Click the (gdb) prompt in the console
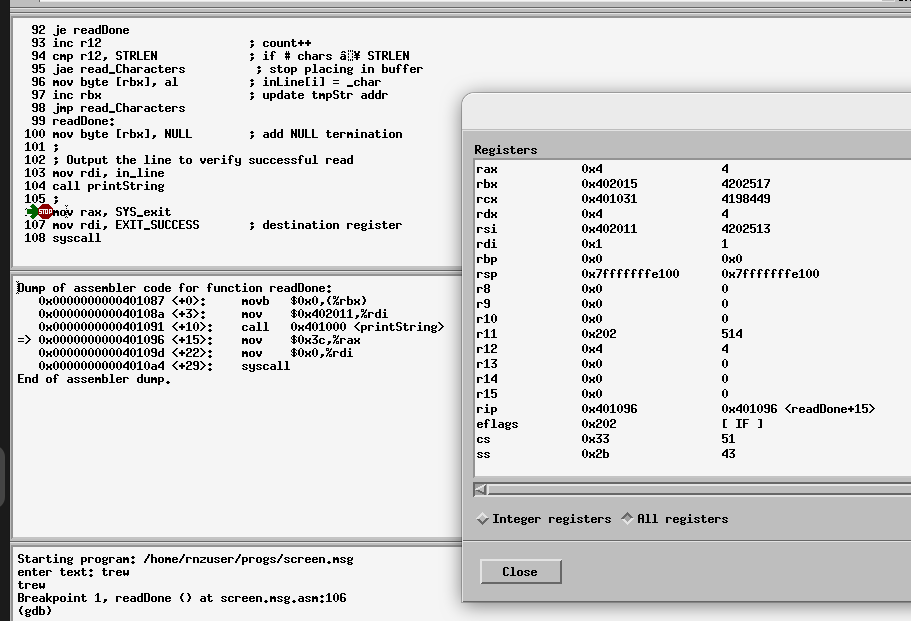The height and width of the screenshot is (621, 911). pos(35,611)
